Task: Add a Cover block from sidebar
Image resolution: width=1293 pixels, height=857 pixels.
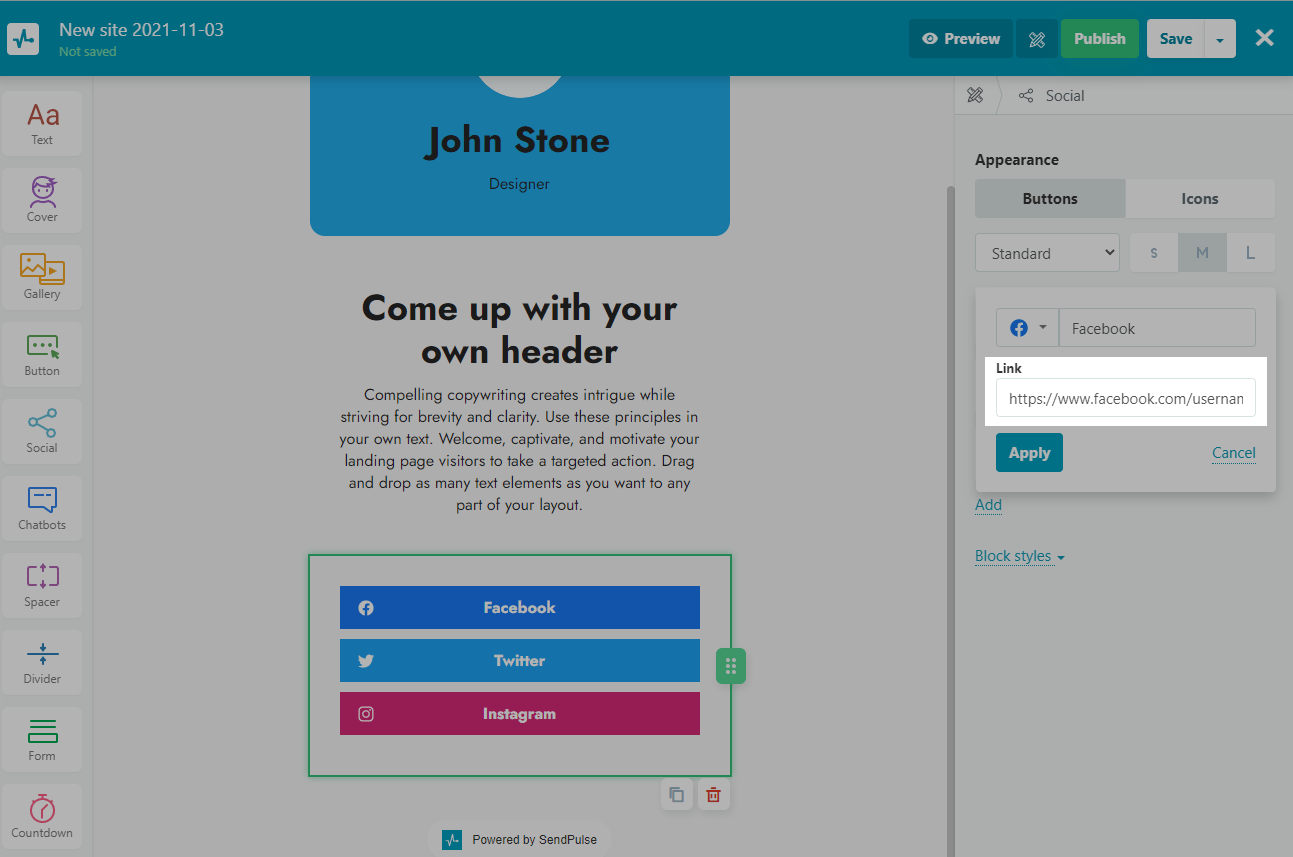Action: tap(42, 199)
